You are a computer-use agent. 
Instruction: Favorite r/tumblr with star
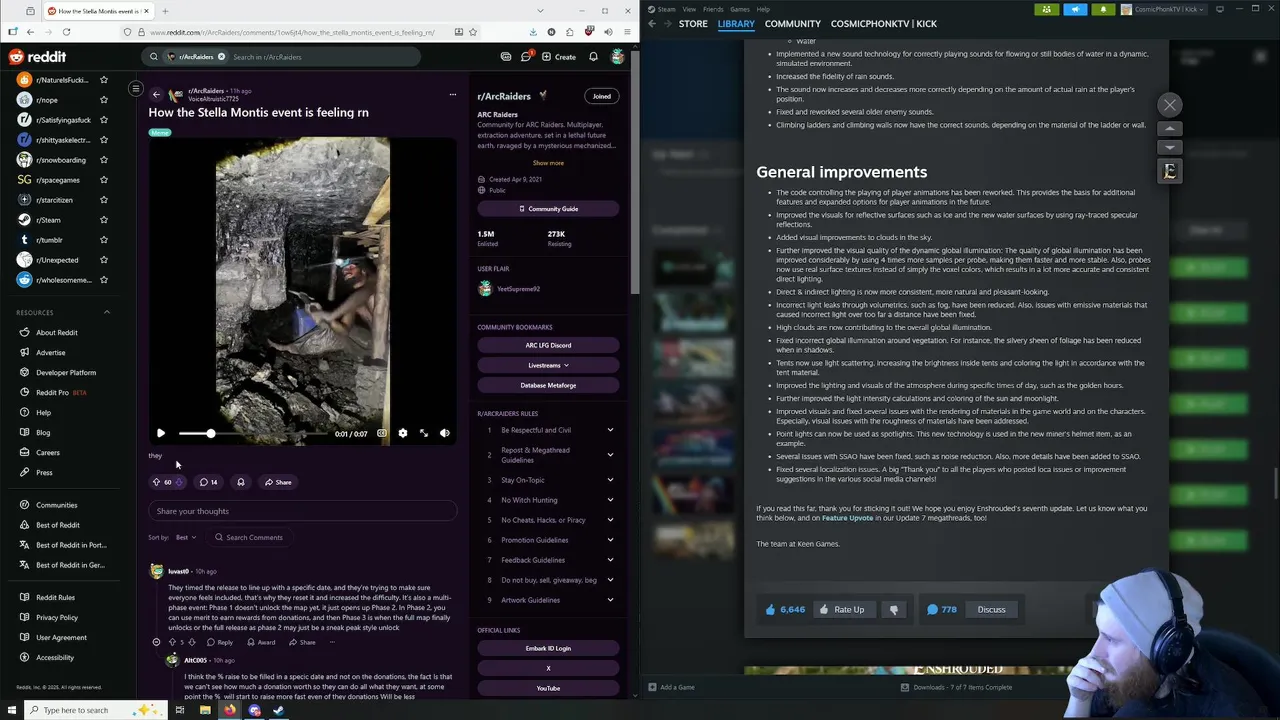(103, 240)
